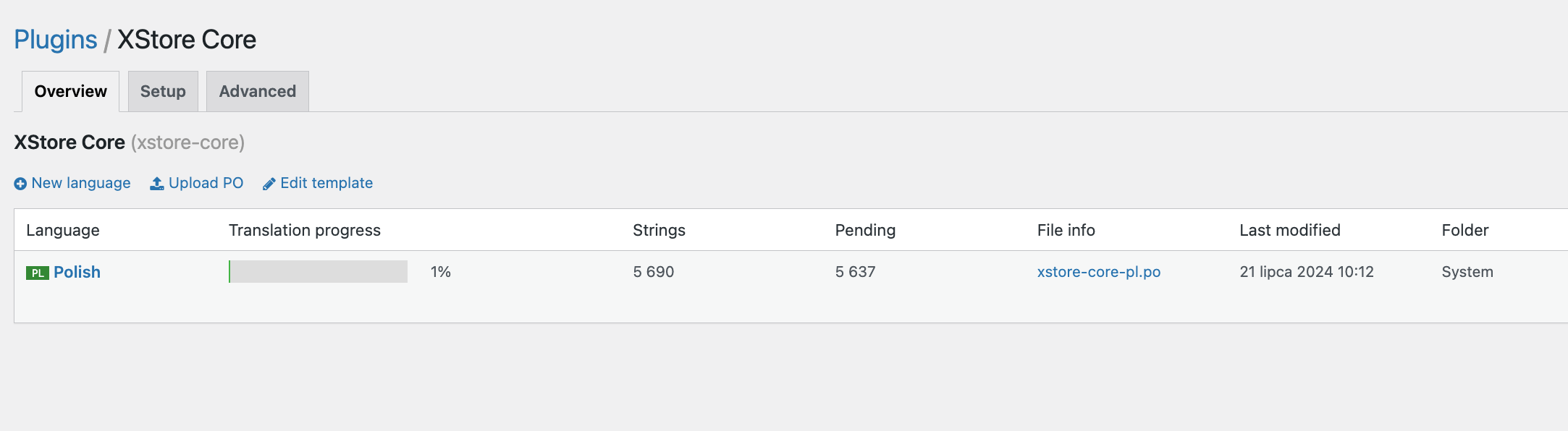Open the xstore-core-pl.po file link
Screen dimensions: 1568x431
click(1098, 272)
